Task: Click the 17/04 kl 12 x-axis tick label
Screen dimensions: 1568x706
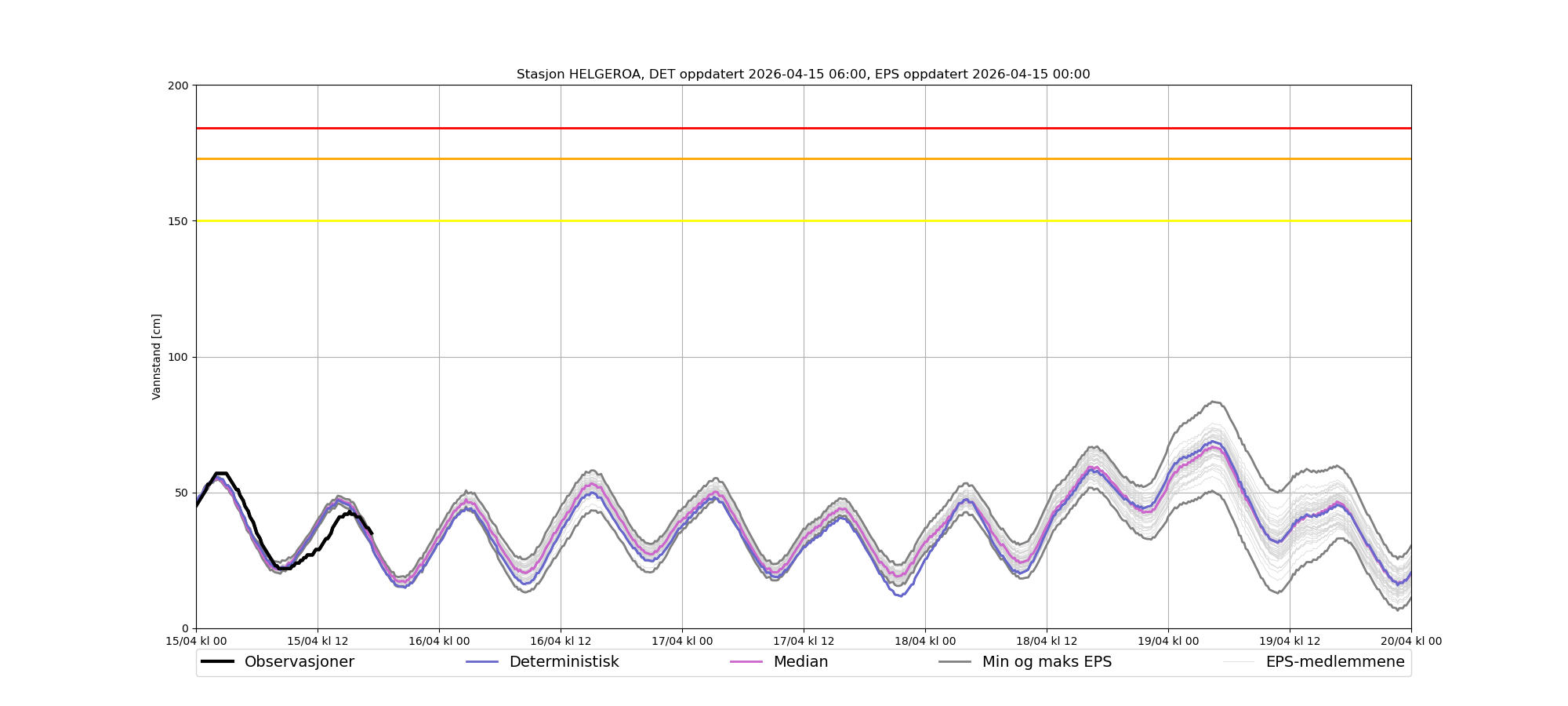Action: (804, 641)
